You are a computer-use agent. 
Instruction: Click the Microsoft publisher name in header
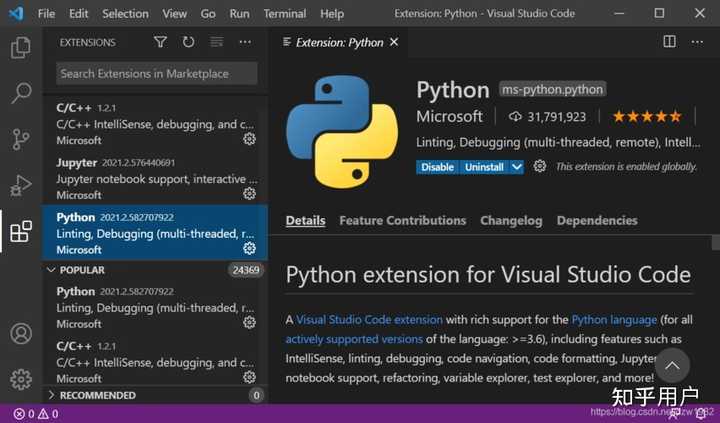click(x=450, y=117)
